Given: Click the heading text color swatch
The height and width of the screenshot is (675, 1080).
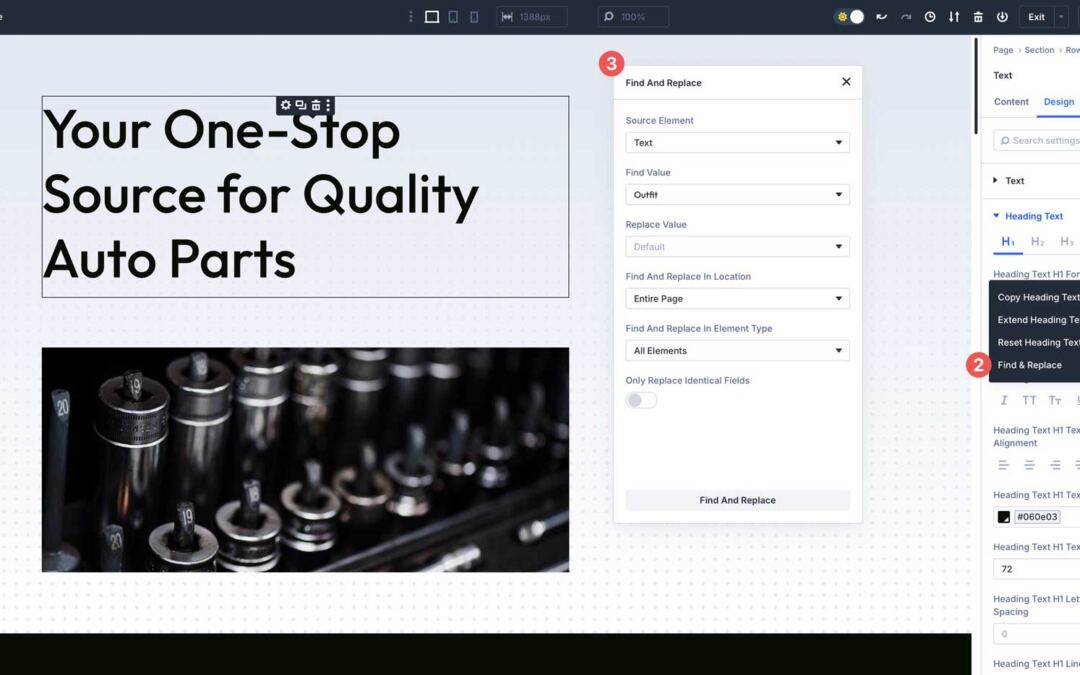Looking at the screenshot, I should [1004, 517].
